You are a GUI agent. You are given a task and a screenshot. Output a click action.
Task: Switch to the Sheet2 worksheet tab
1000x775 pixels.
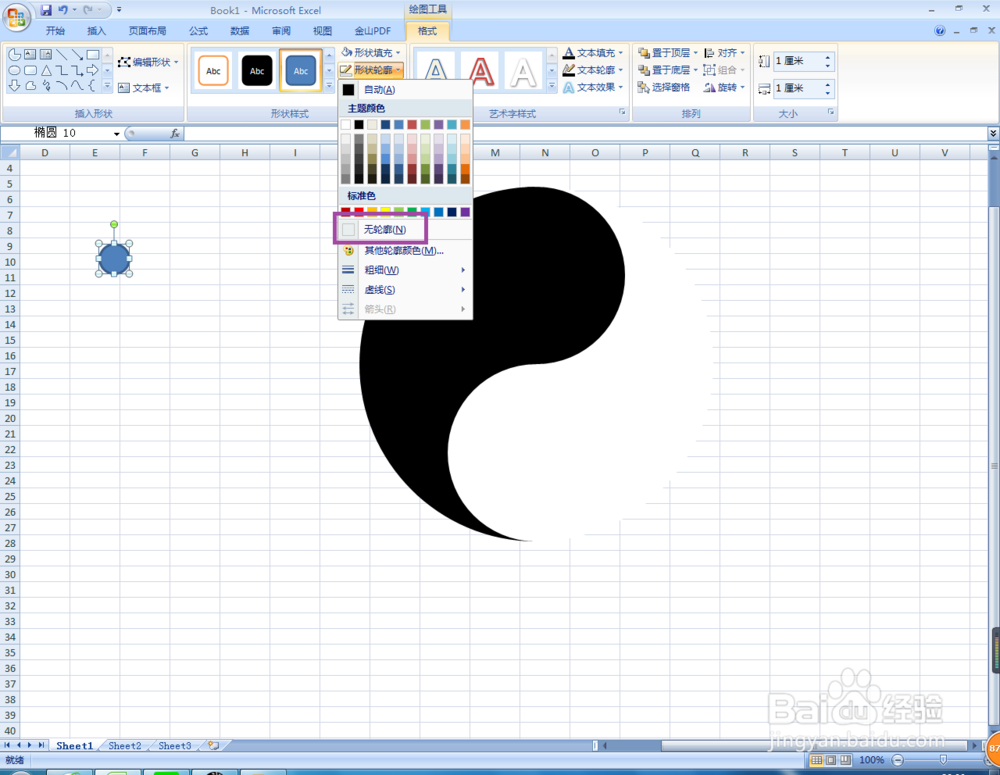[x=124, y=746]
